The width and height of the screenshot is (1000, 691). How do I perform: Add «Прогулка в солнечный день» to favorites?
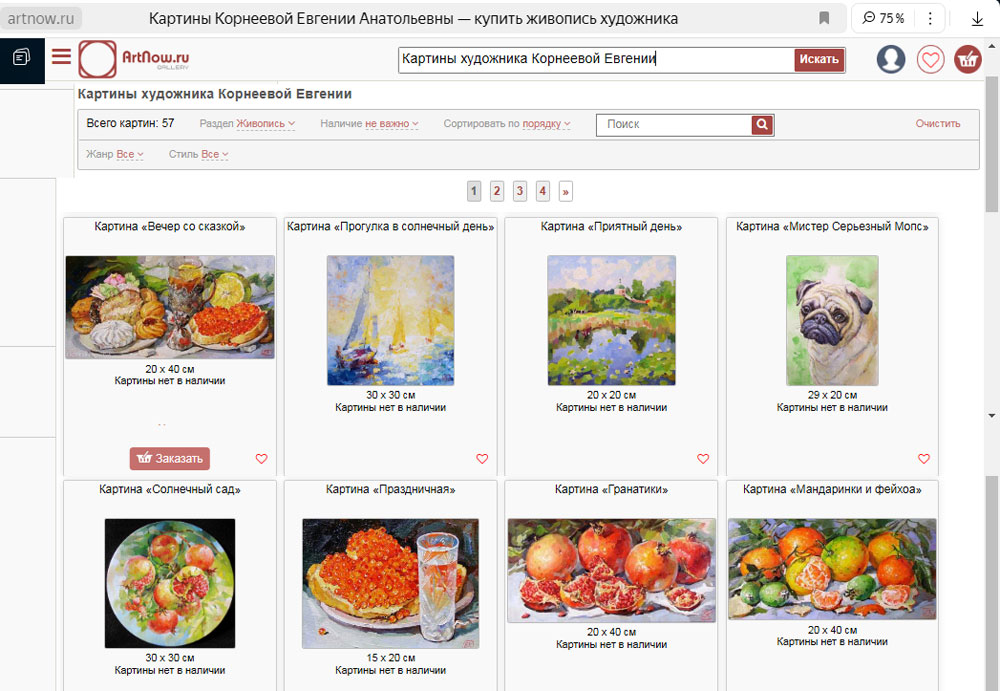coord(482,459)
